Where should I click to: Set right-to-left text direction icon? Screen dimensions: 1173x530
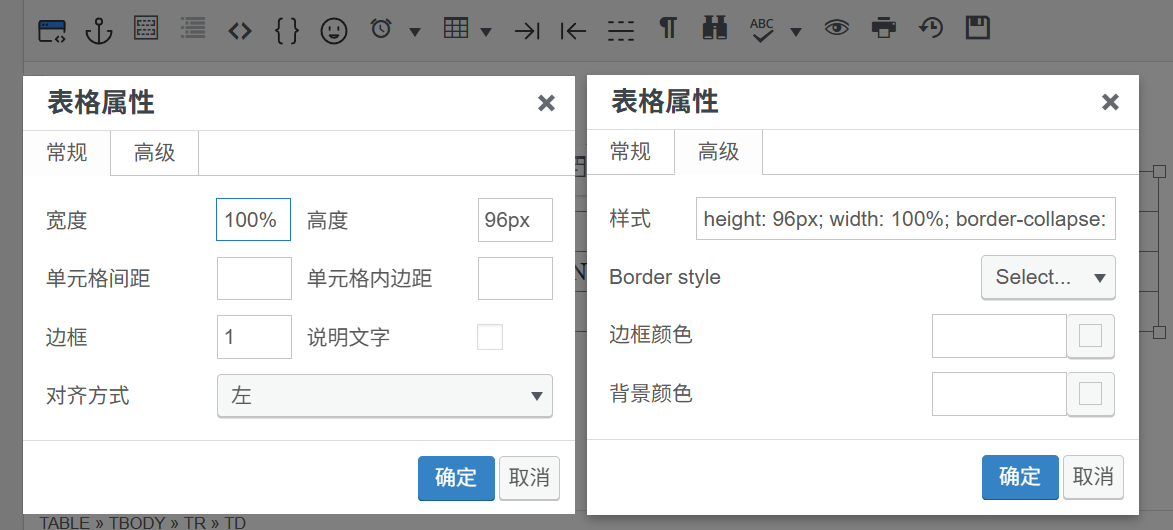[573, 31]
